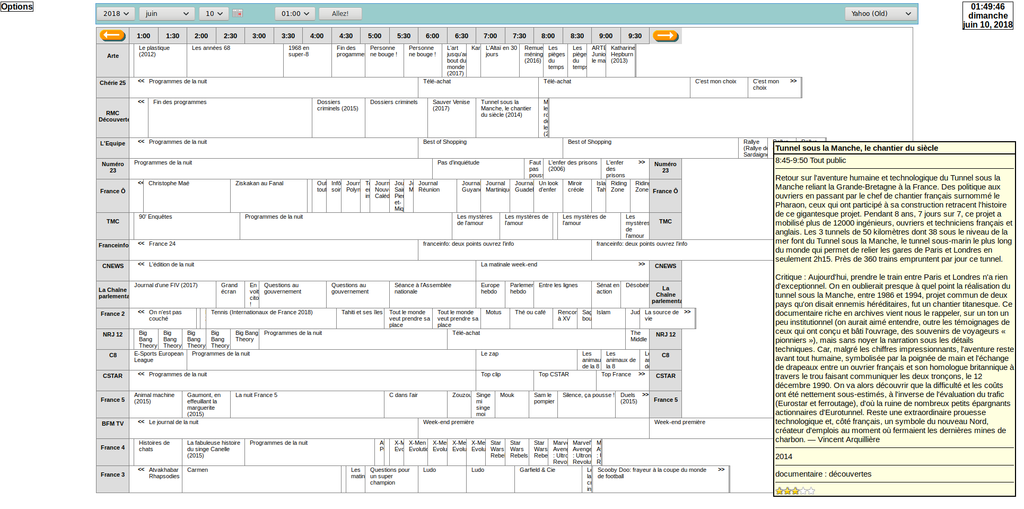
Task: Open 'Silence, ça pousse !' on France 5
Action: [586, 404]
